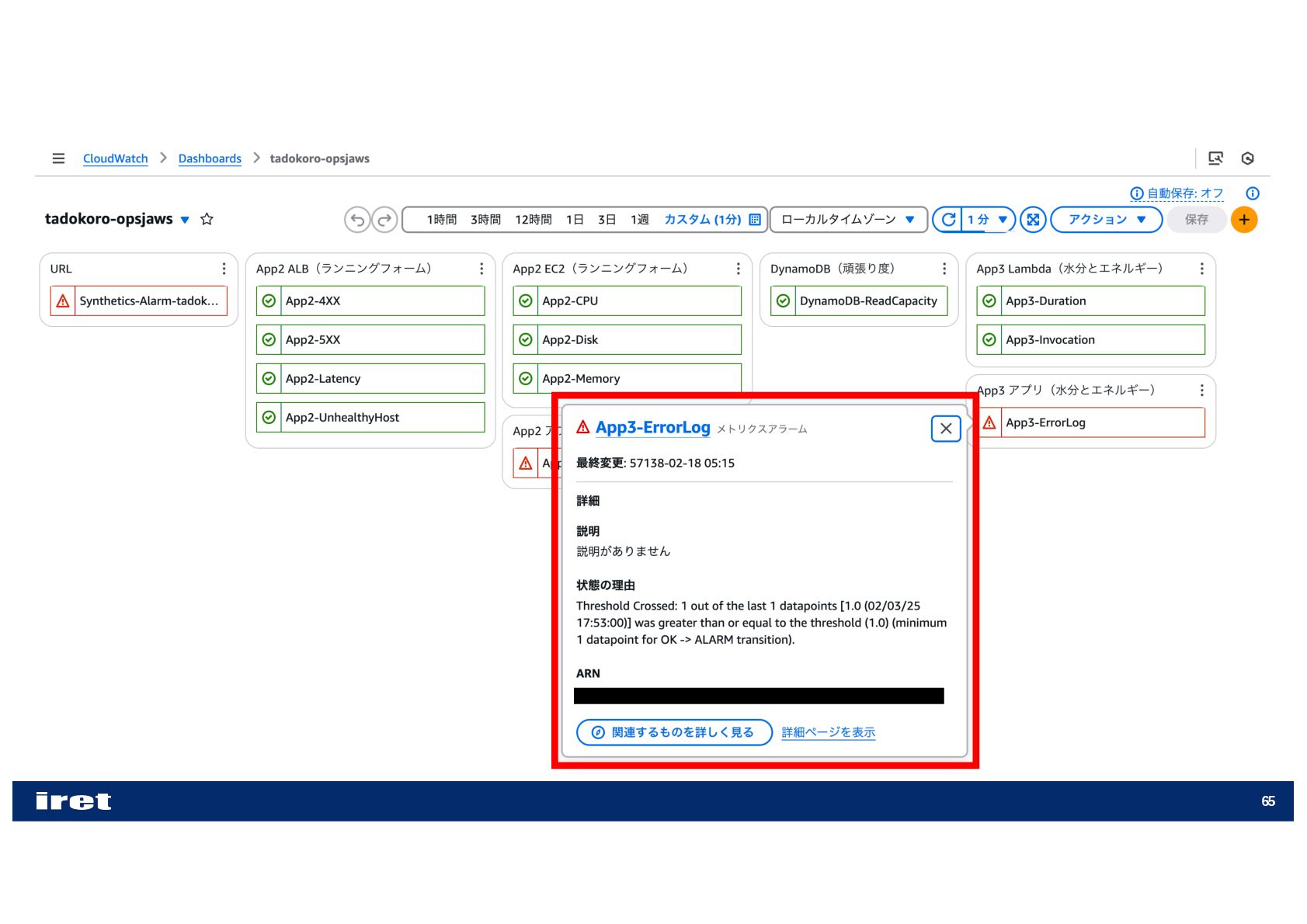Select the App2-Latency alarm
The width and height of the screenshot is (1307, 924).
[x=370, y=378]
